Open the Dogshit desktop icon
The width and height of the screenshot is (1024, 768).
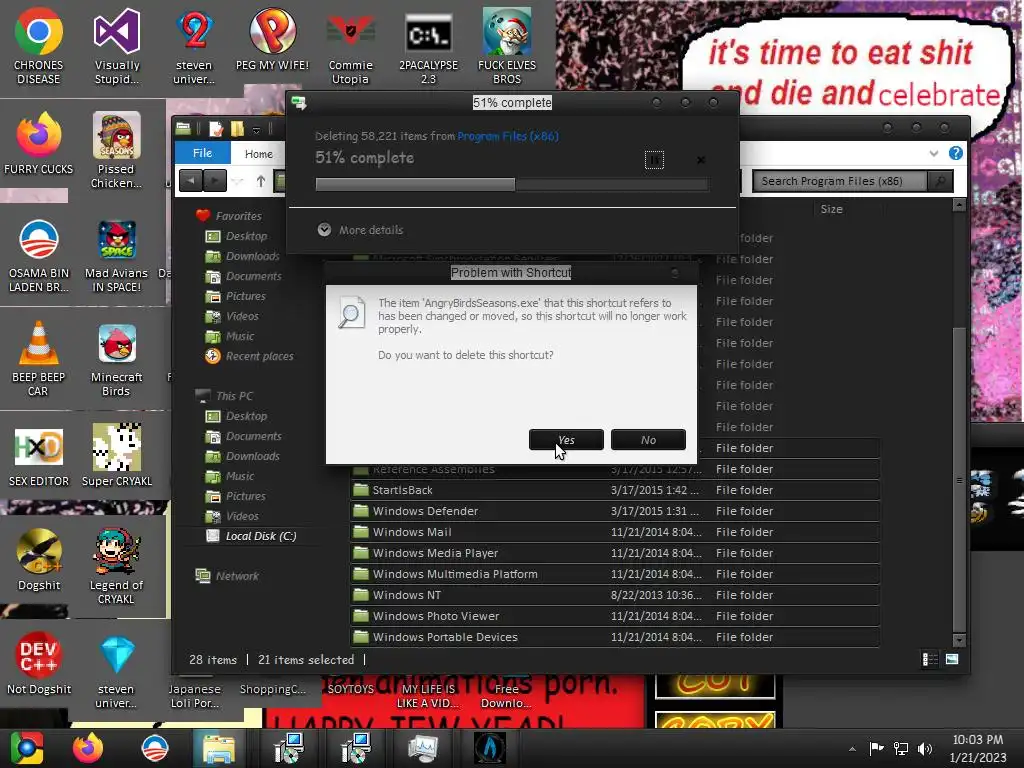pyautogui.click(x=39, y=559)
